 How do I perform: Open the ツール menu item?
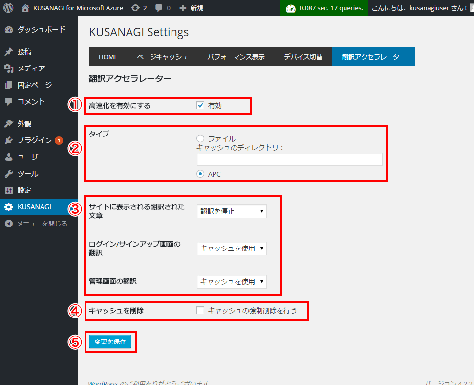(x=28, y=174)
